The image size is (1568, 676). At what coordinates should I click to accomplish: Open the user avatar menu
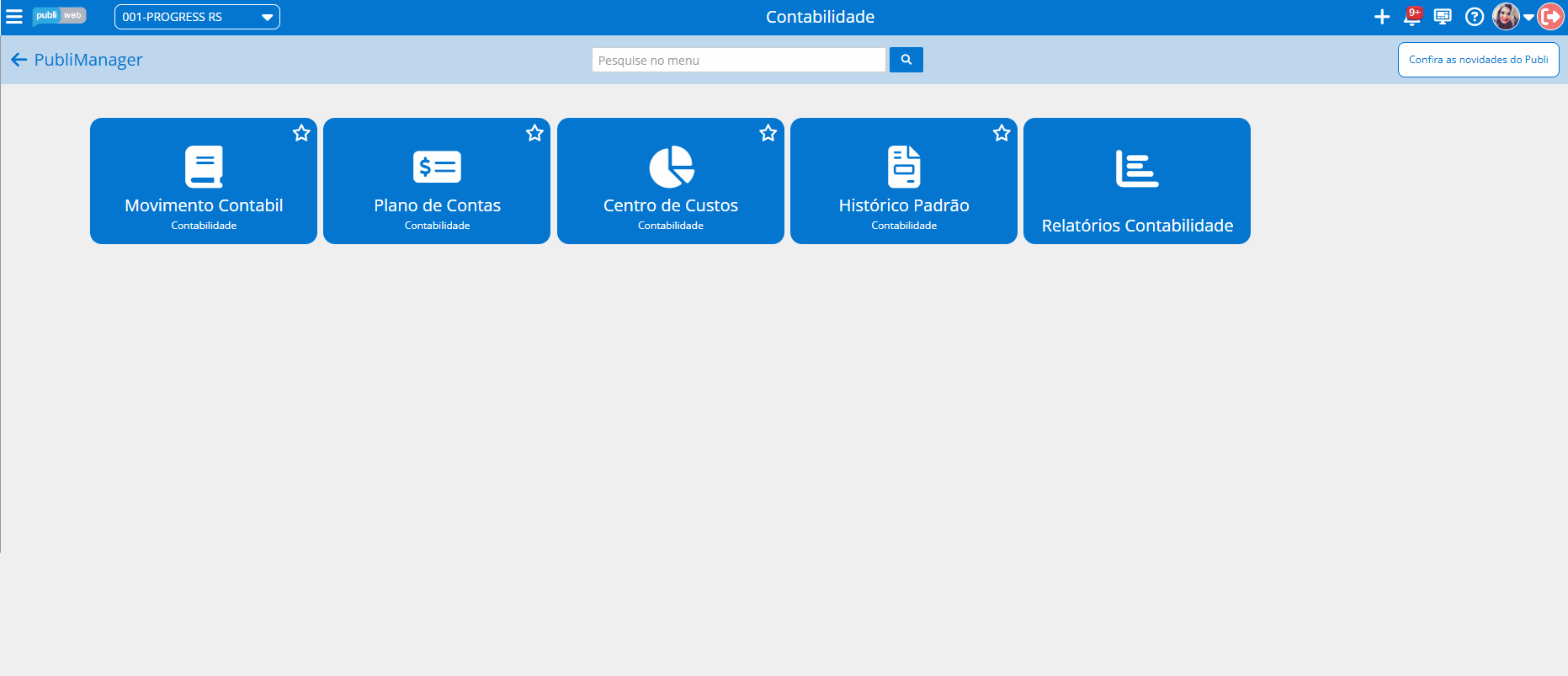[x=1506, y=16]
